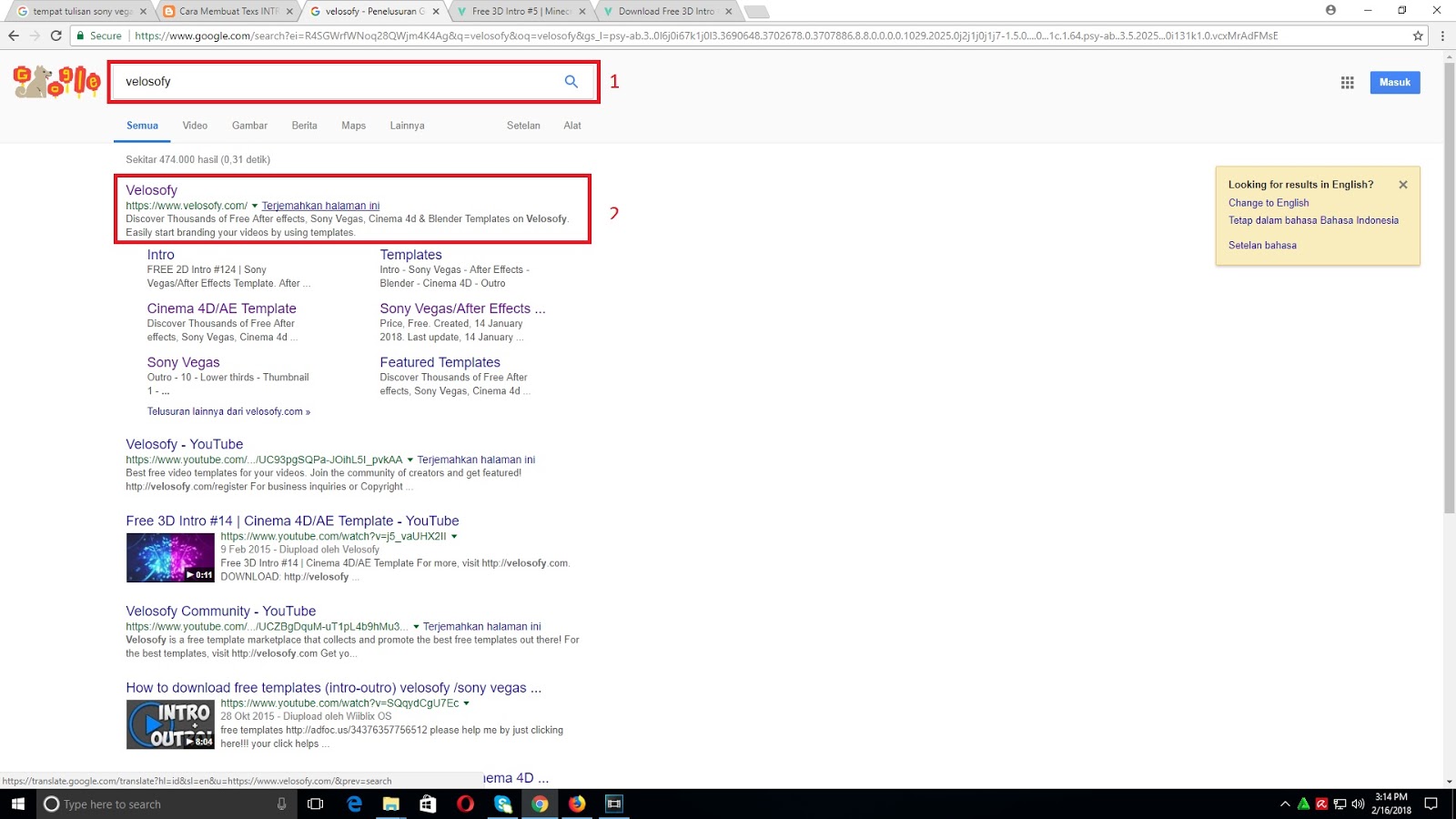Image resolution: width=1456 pixels, height=819 pixels.
Task: Open the Lainnya search dropdown
Action: [x=407, y=126]
